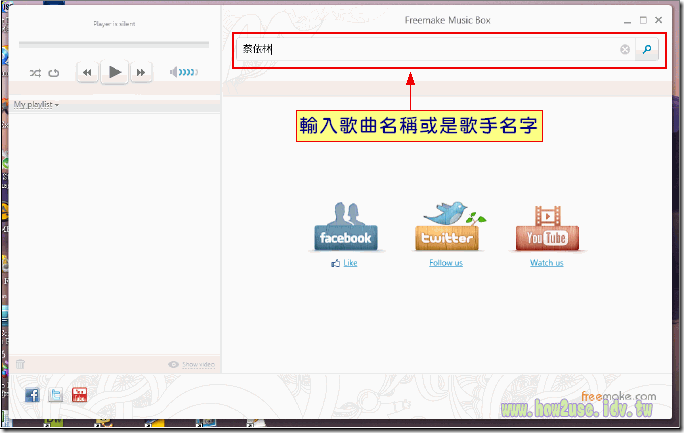Viewport: 684px width, 433px height.
Task: Clear the search field text
Action: 625,49
